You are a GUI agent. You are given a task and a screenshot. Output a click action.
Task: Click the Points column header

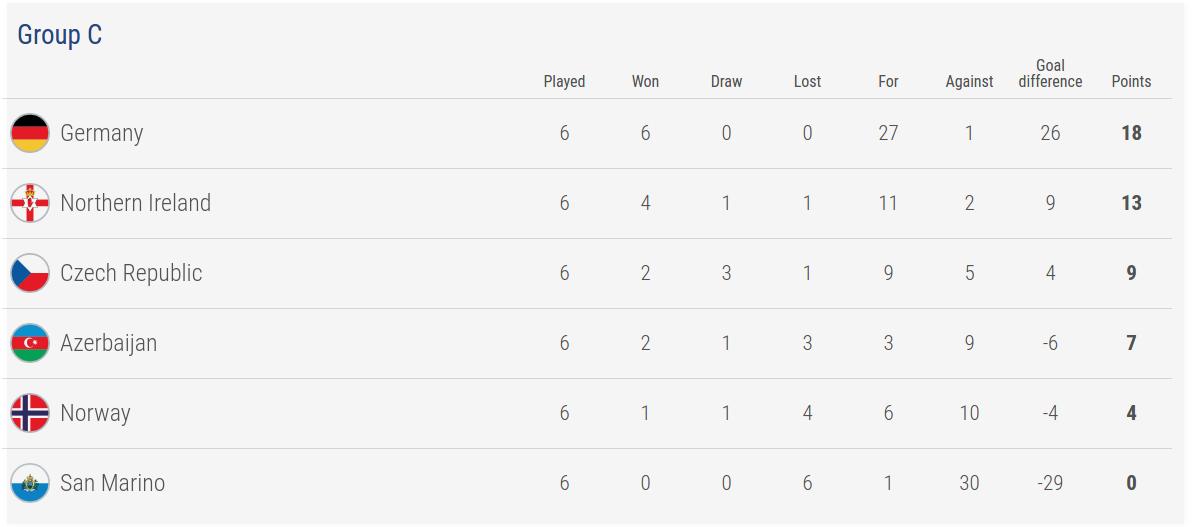click(x=1131, y=82)
